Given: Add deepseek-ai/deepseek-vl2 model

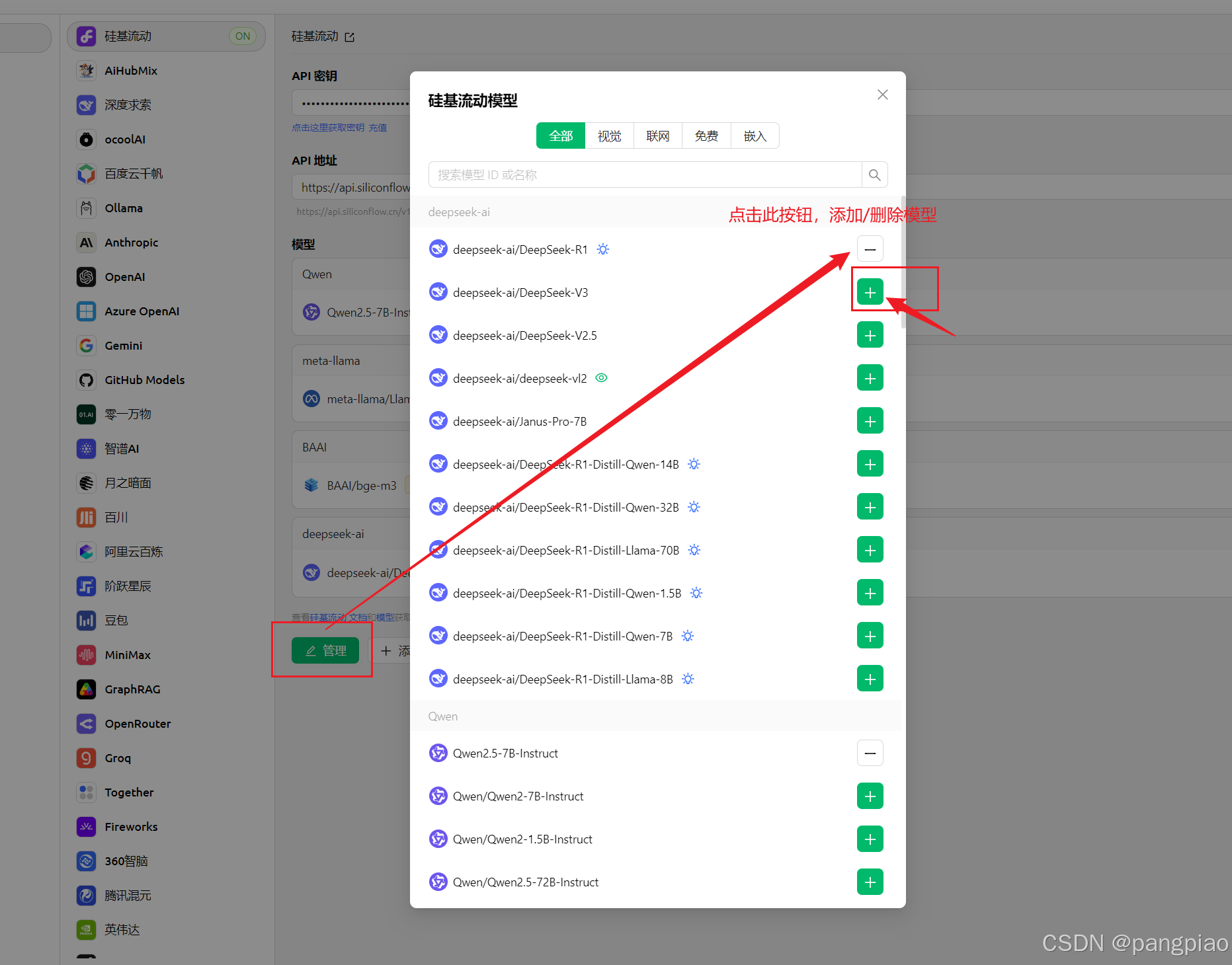Looking at the screenshot, I should (x=870, y=378).
